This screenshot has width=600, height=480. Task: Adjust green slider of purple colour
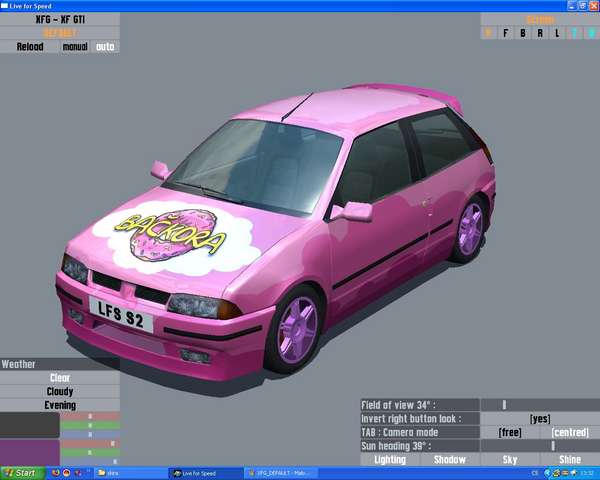90,452
